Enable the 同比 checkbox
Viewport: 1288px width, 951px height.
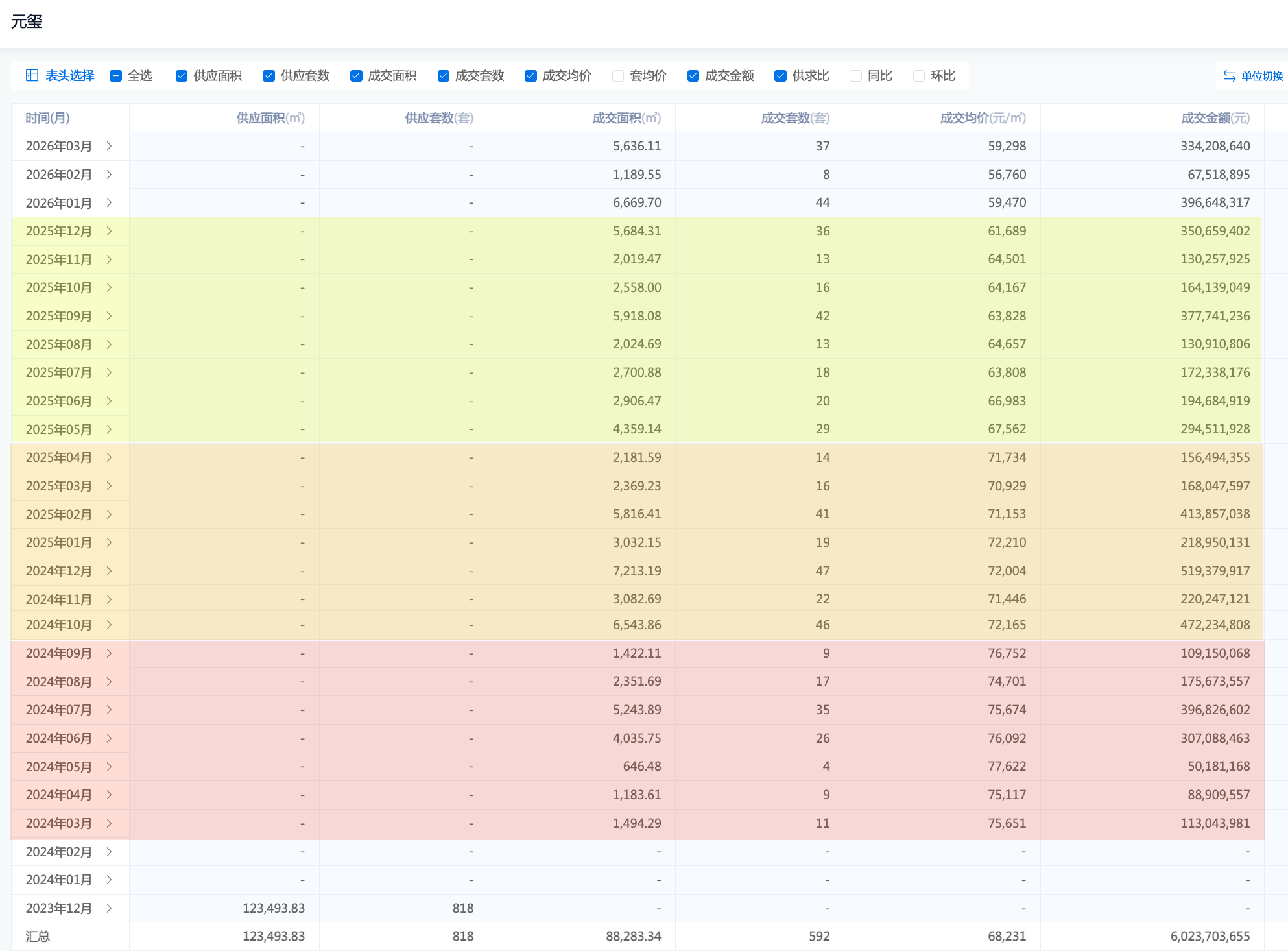pyautogui.click(x=856, y=76)
